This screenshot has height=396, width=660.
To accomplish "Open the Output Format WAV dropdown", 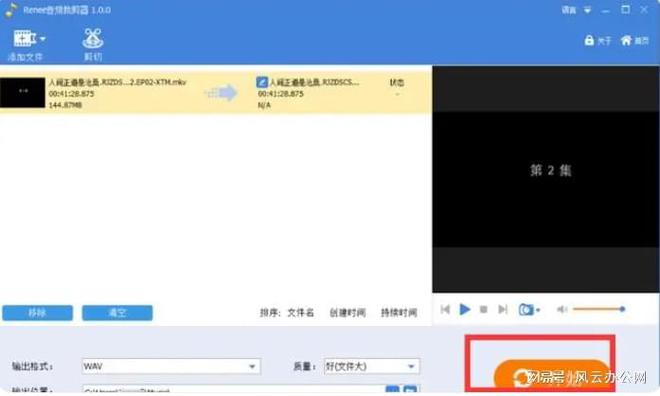I will pyautogui.click(x=171, y=366).
